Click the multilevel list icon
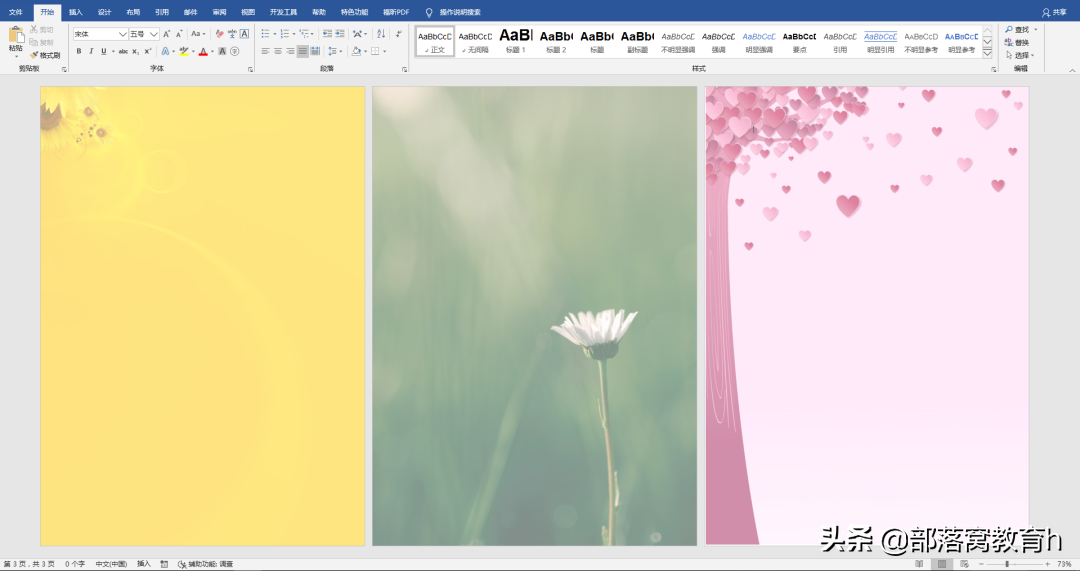This screenshot has height=571, width=1080. (x=304, y=34)
